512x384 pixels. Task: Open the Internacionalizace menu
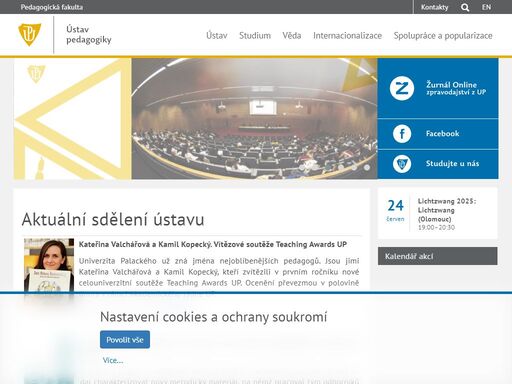coord(347,35)
